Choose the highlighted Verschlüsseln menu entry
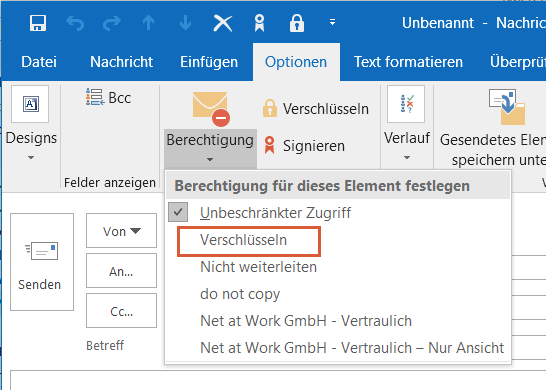 click(249, 241)
